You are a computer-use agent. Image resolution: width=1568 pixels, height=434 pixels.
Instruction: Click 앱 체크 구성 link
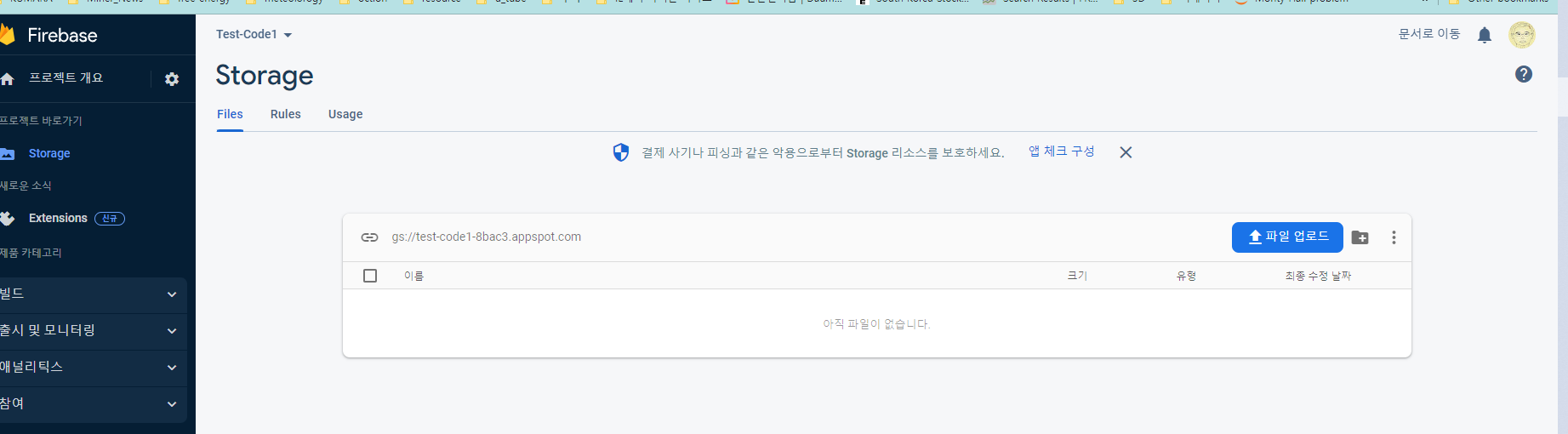point(1062,151)
